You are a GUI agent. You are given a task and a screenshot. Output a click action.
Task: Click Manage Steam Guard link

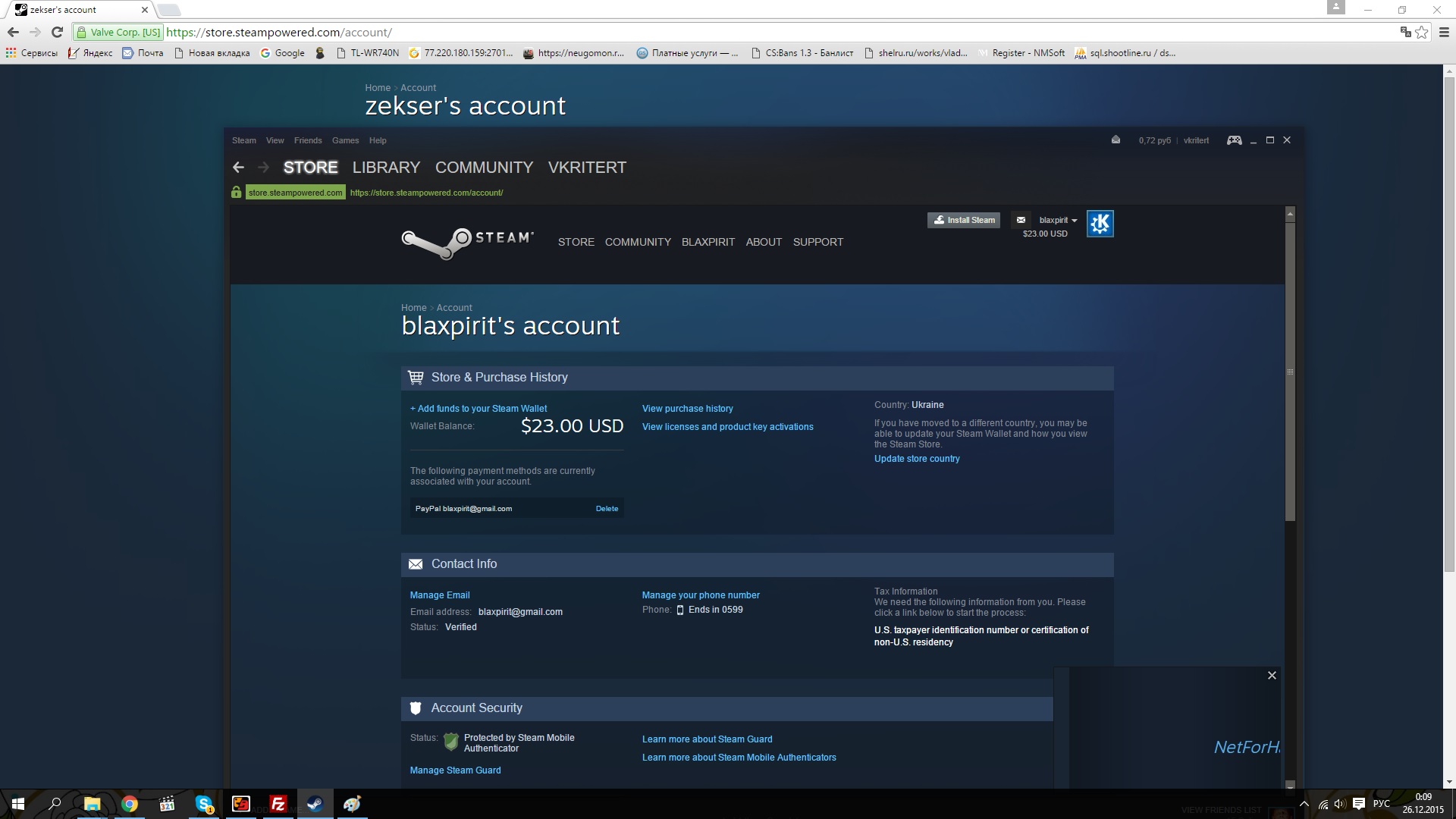click(456, 770)
